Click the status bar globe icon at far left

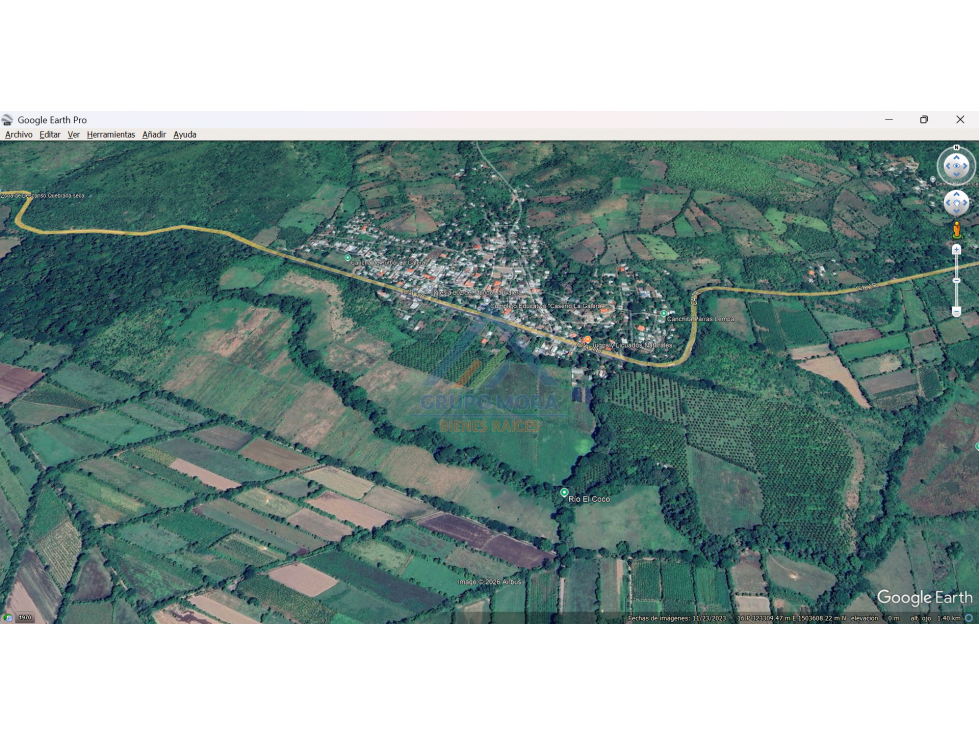point(7,618)
